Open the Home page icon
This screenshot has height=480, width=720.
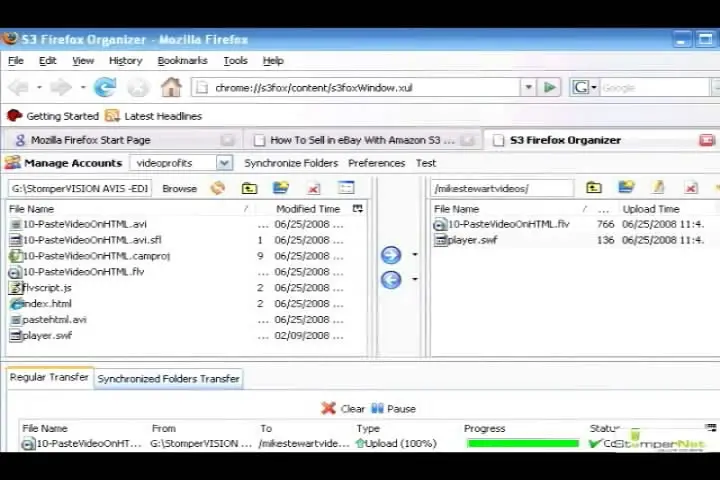(x=171, y=87)
